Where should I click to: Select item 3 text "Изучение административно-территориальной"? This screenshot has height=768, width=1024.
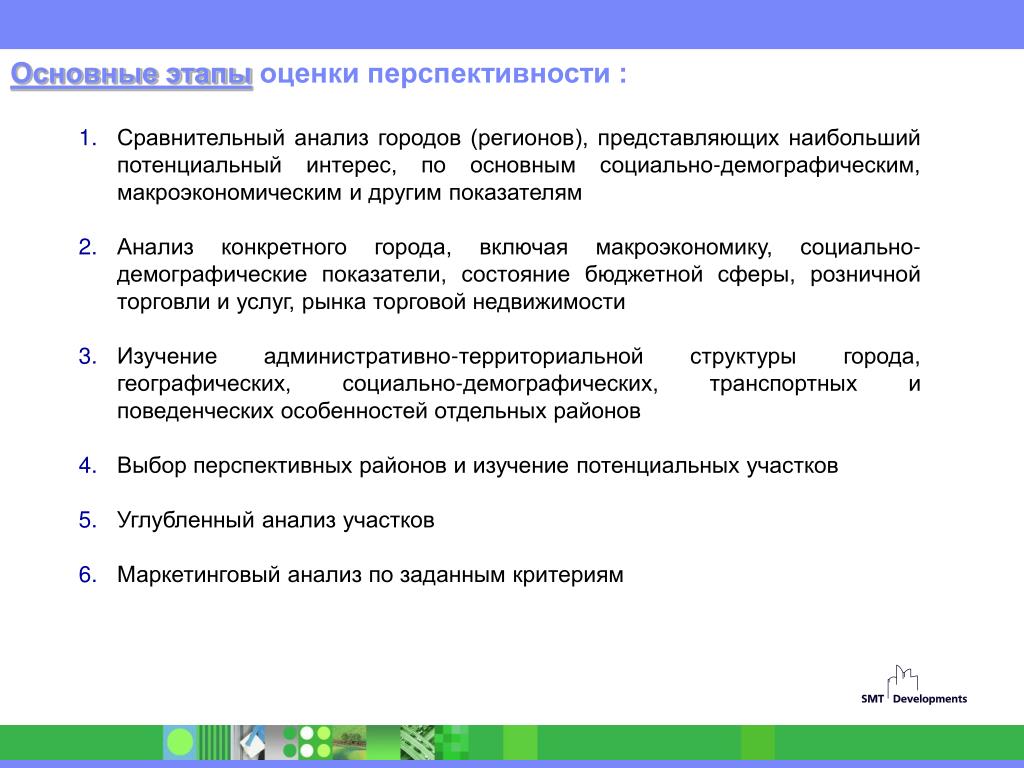point(380,357)
